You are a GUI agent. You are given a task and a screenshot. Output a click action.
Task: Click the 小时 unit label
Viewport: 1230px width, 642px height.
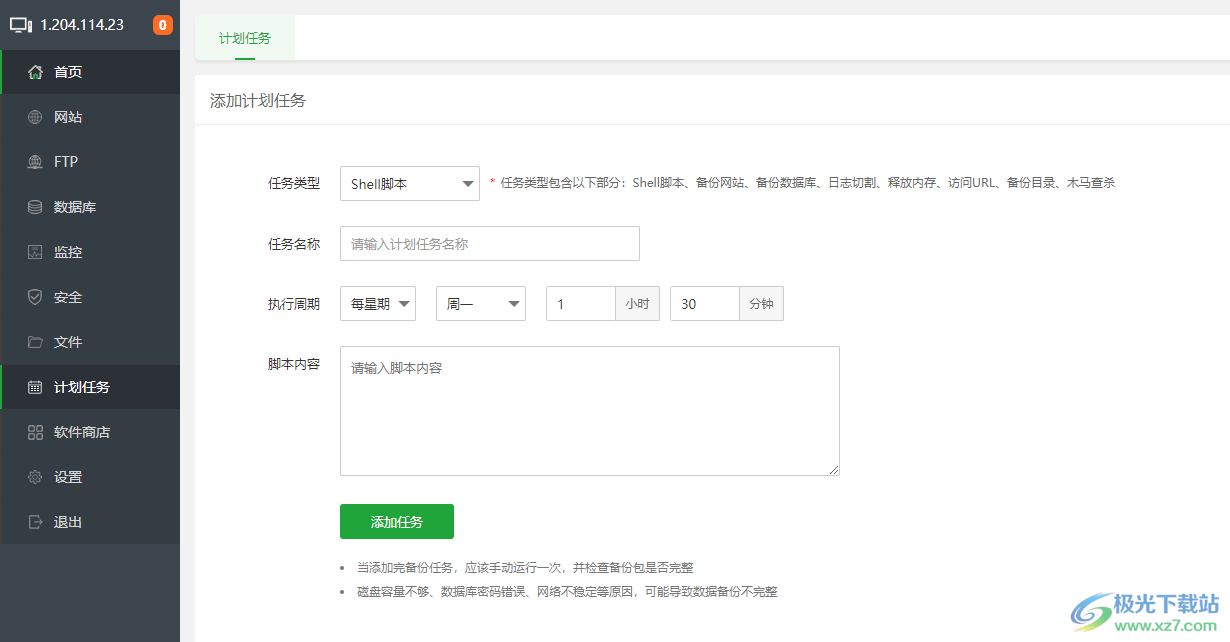637,304
